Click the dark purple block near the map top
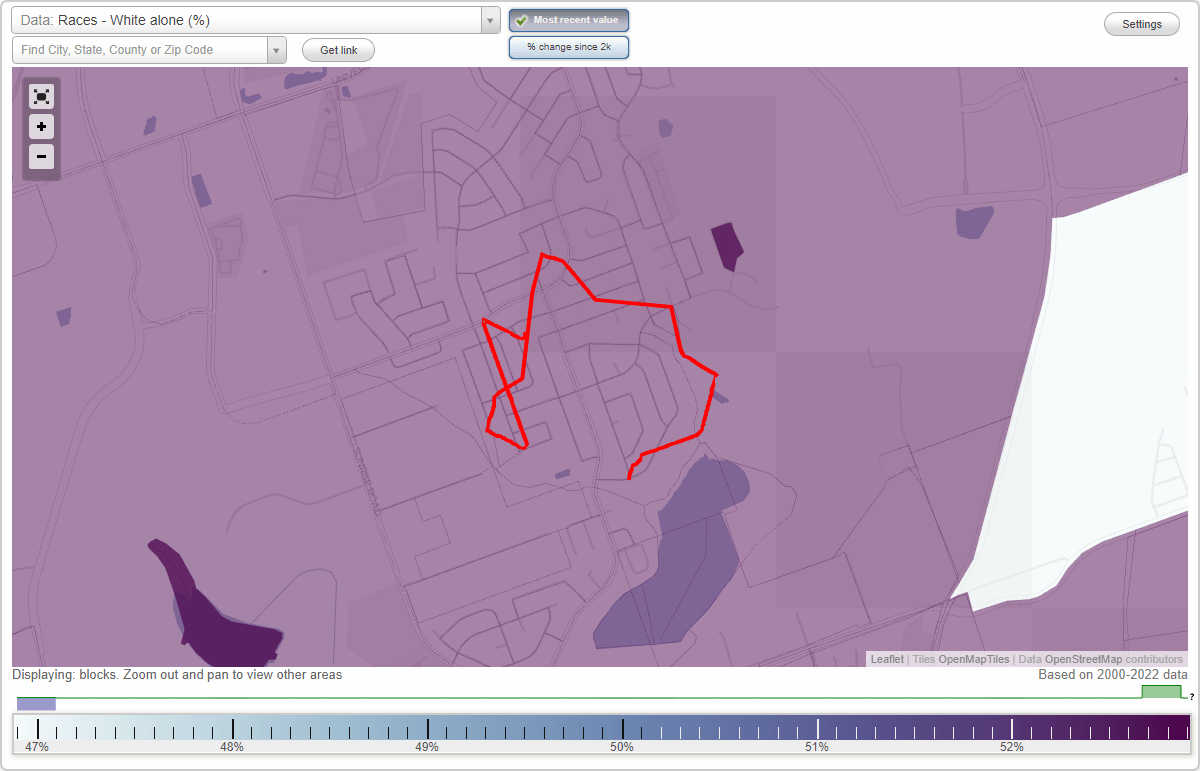The width and height of the screenshot is (1200, 771). [727, 246]
